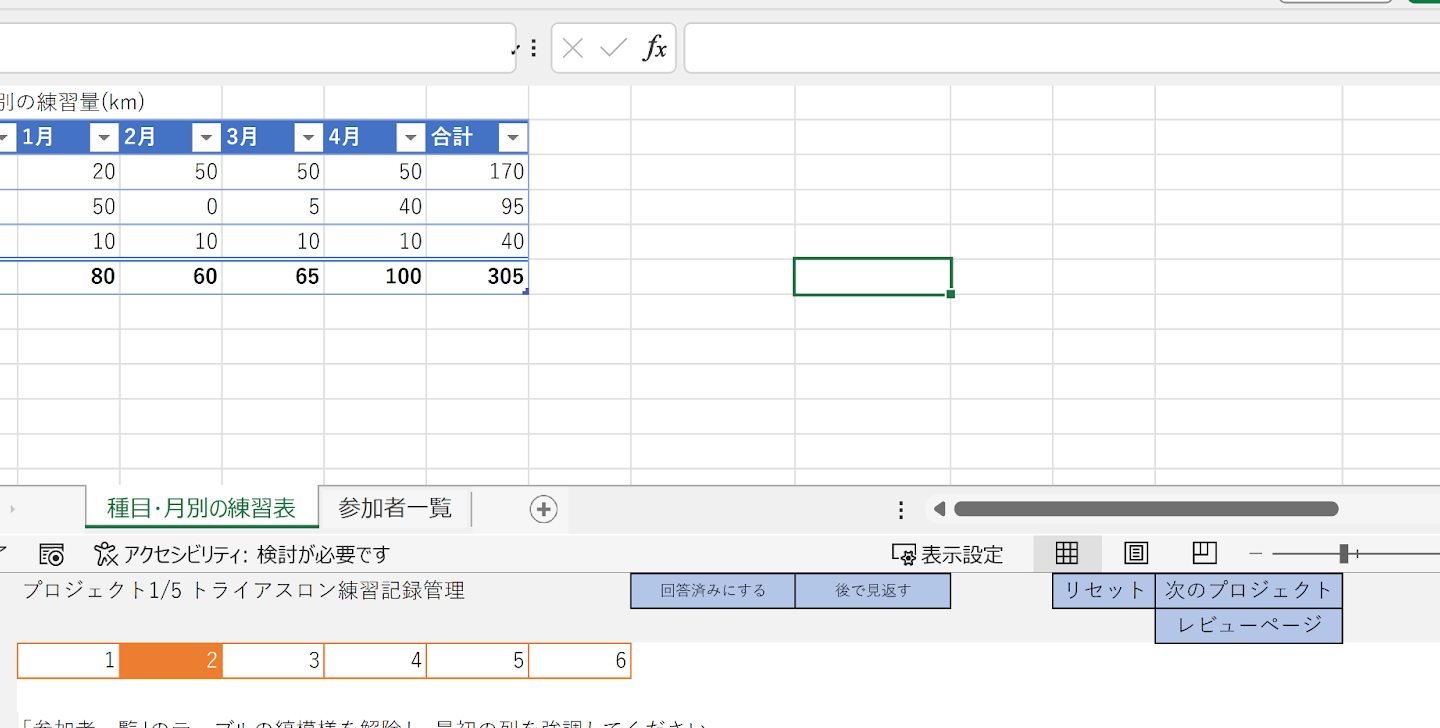Screen dimensions: 1440x728
Task: Click the macro recording status icon
Action: 51,554
